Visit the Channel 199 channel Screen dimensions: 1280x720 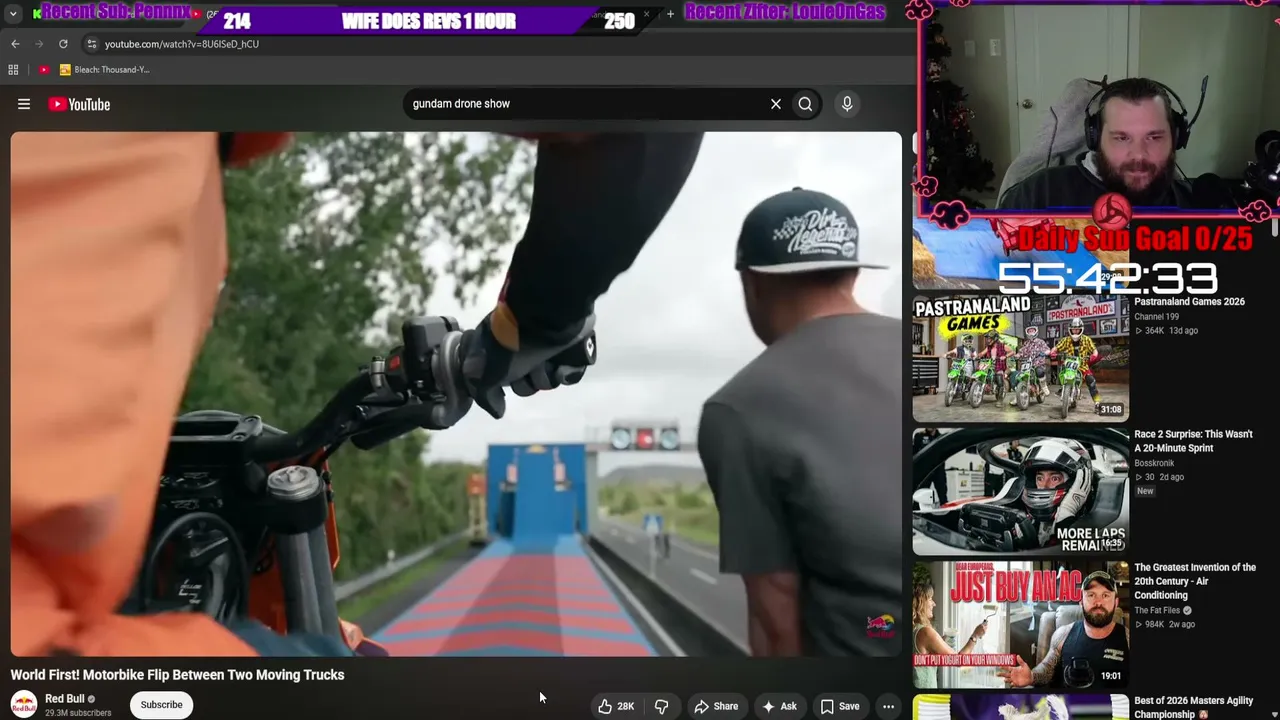(1156, 317)
